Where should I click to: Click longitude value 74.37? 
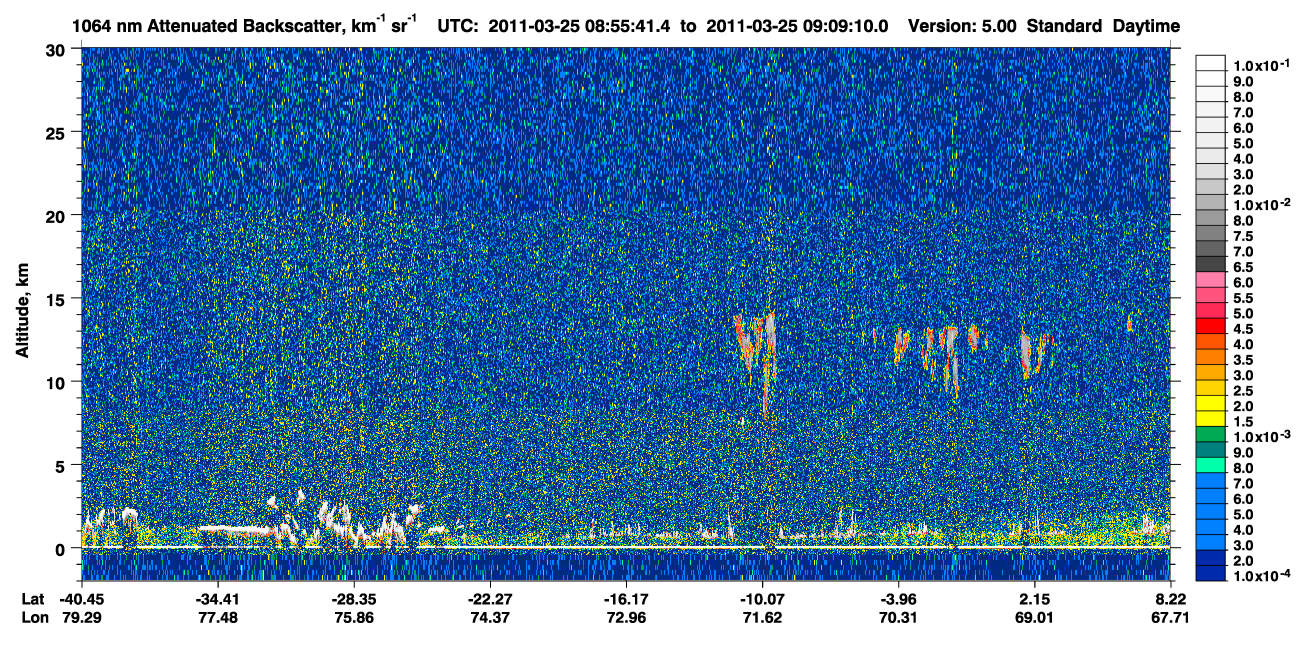[x=489, y=617]
